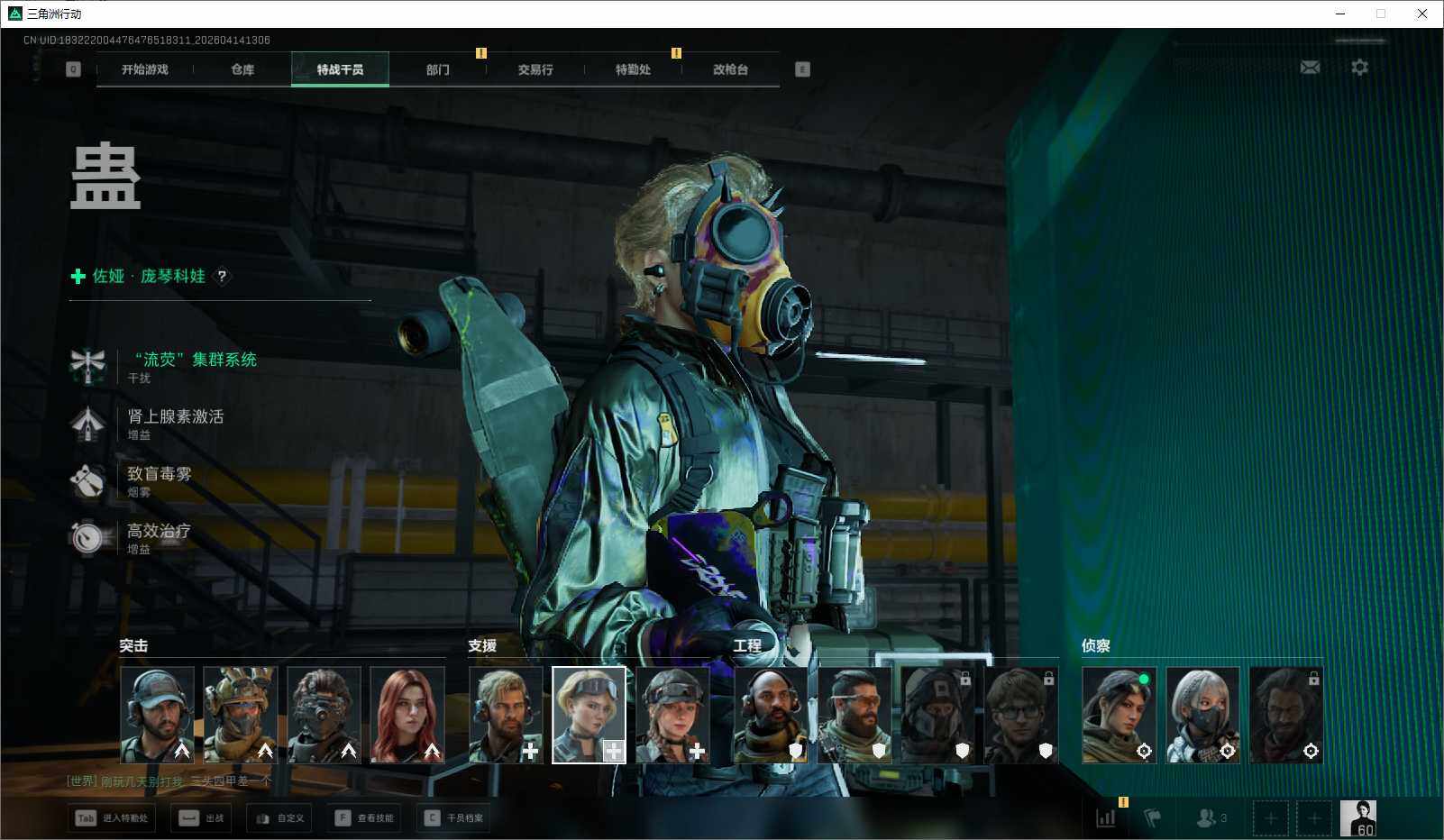This screenshot has height=840, width=1444.
Task: Go to the 部门 tab
Action: click(x=437, y=69)
